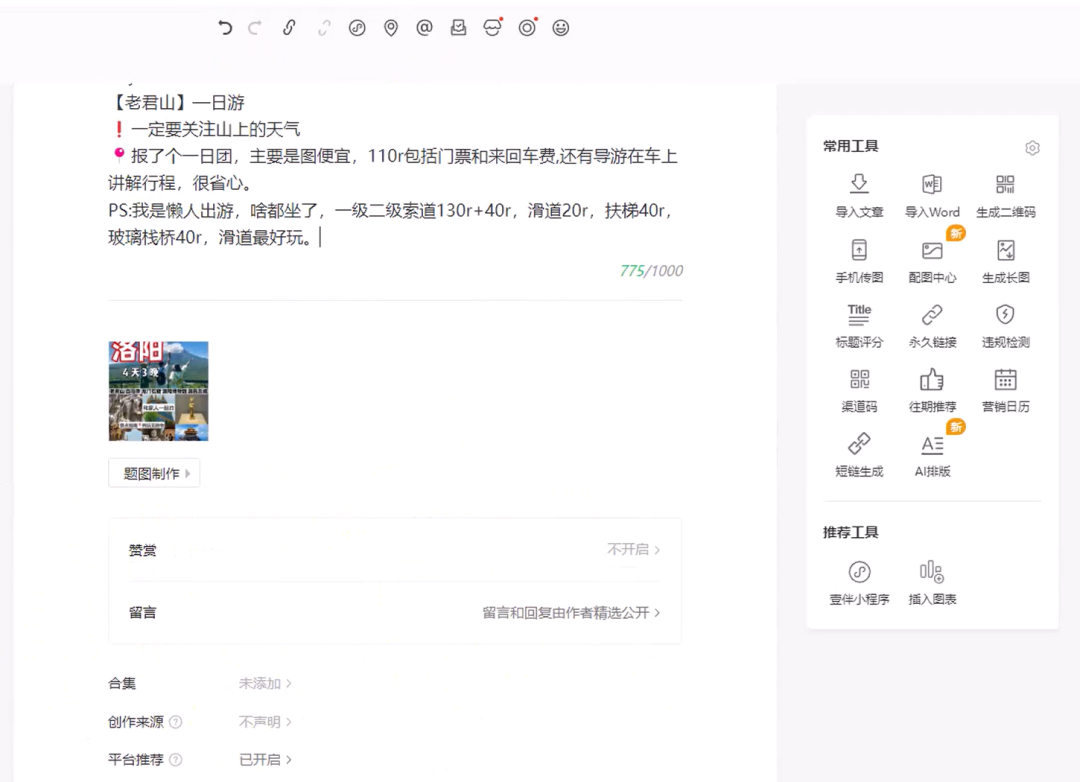The width and height of the screenshot is (1080, 782).
Task: Click the 赞赏 label
Action: tap(143, 551)
